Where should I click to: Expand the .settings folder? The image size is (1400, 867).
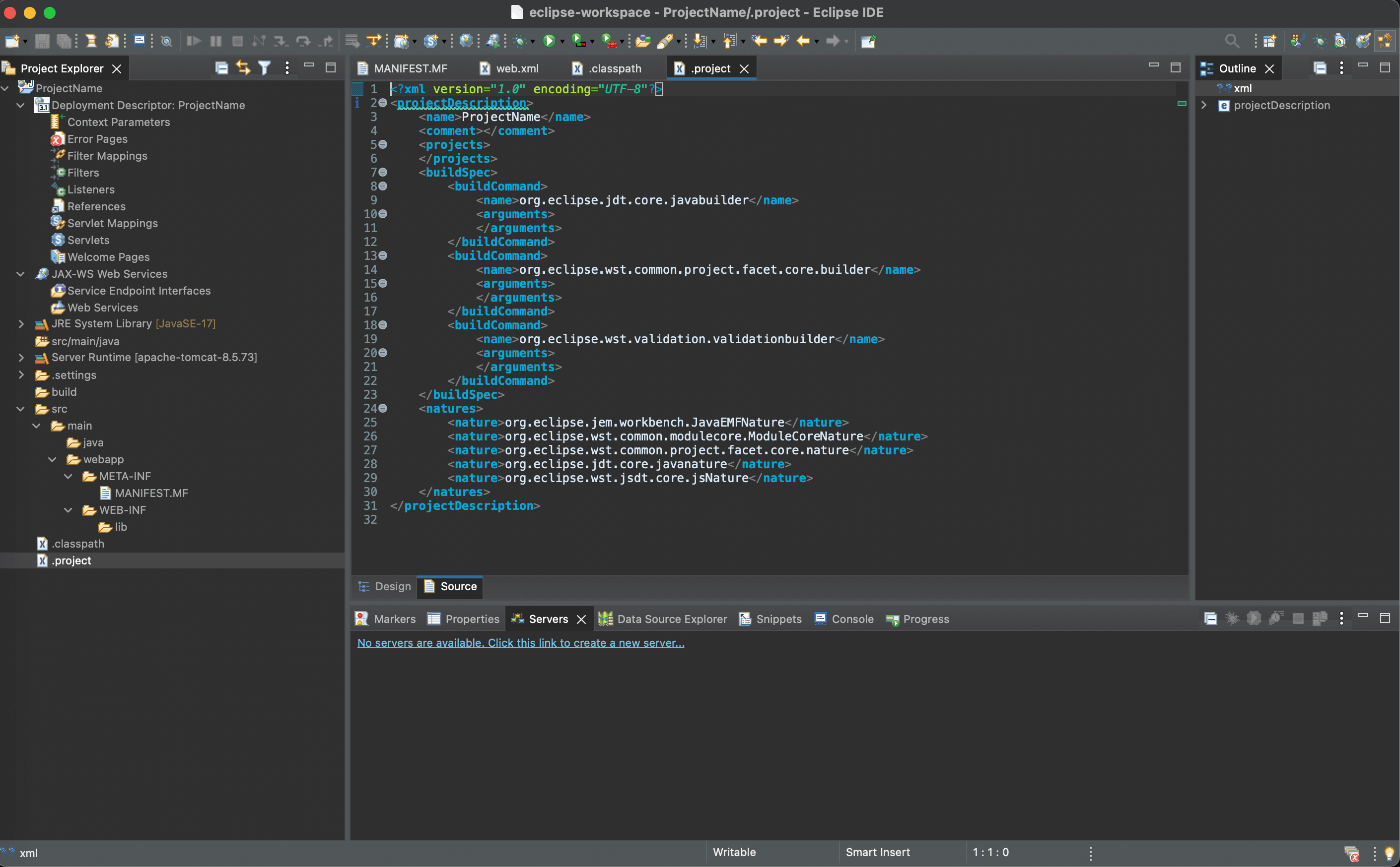pos(22,375)
